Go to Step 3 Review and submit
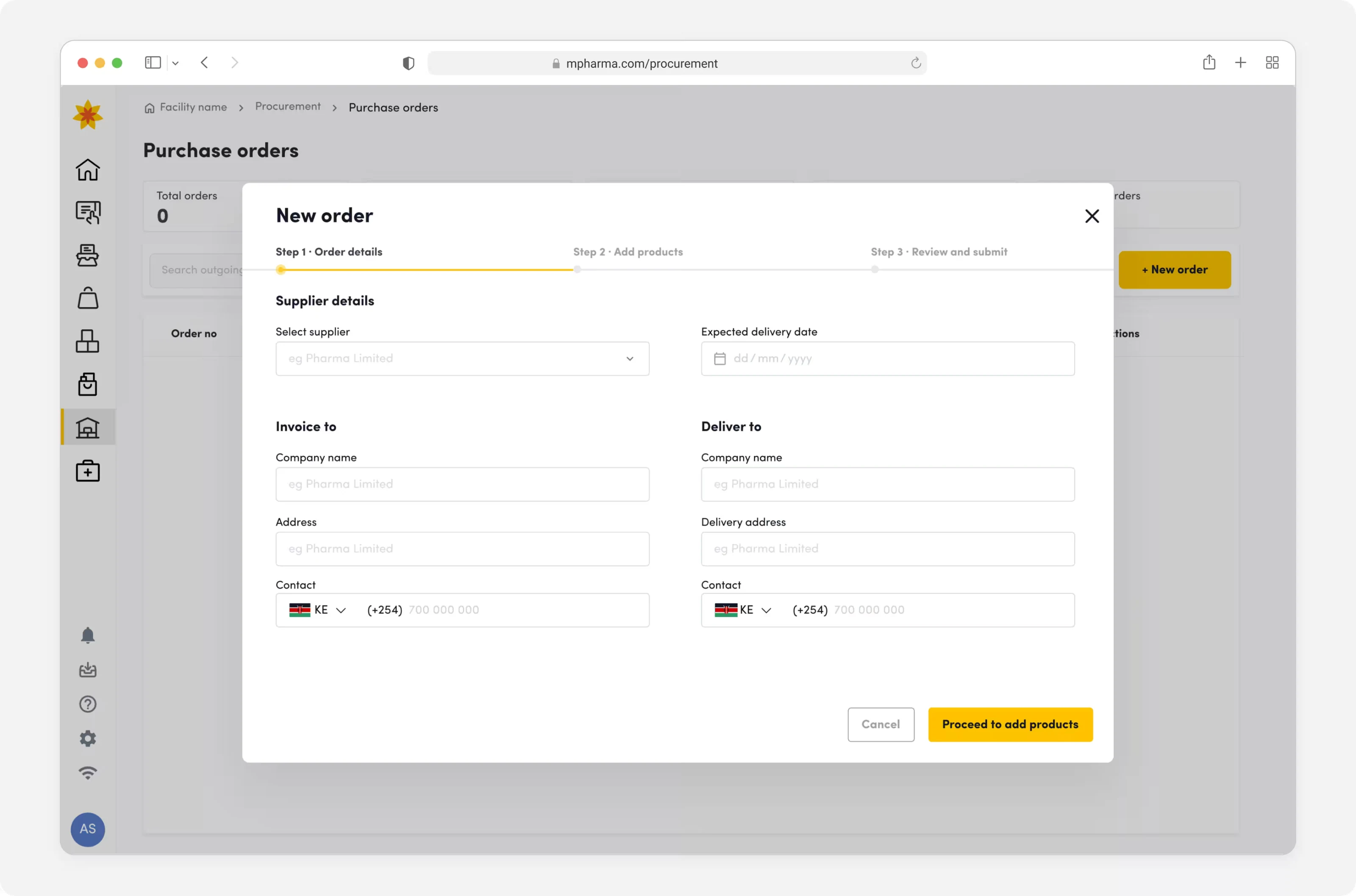The width and height of the screenshot is (1356, 896). coord(939,252)
